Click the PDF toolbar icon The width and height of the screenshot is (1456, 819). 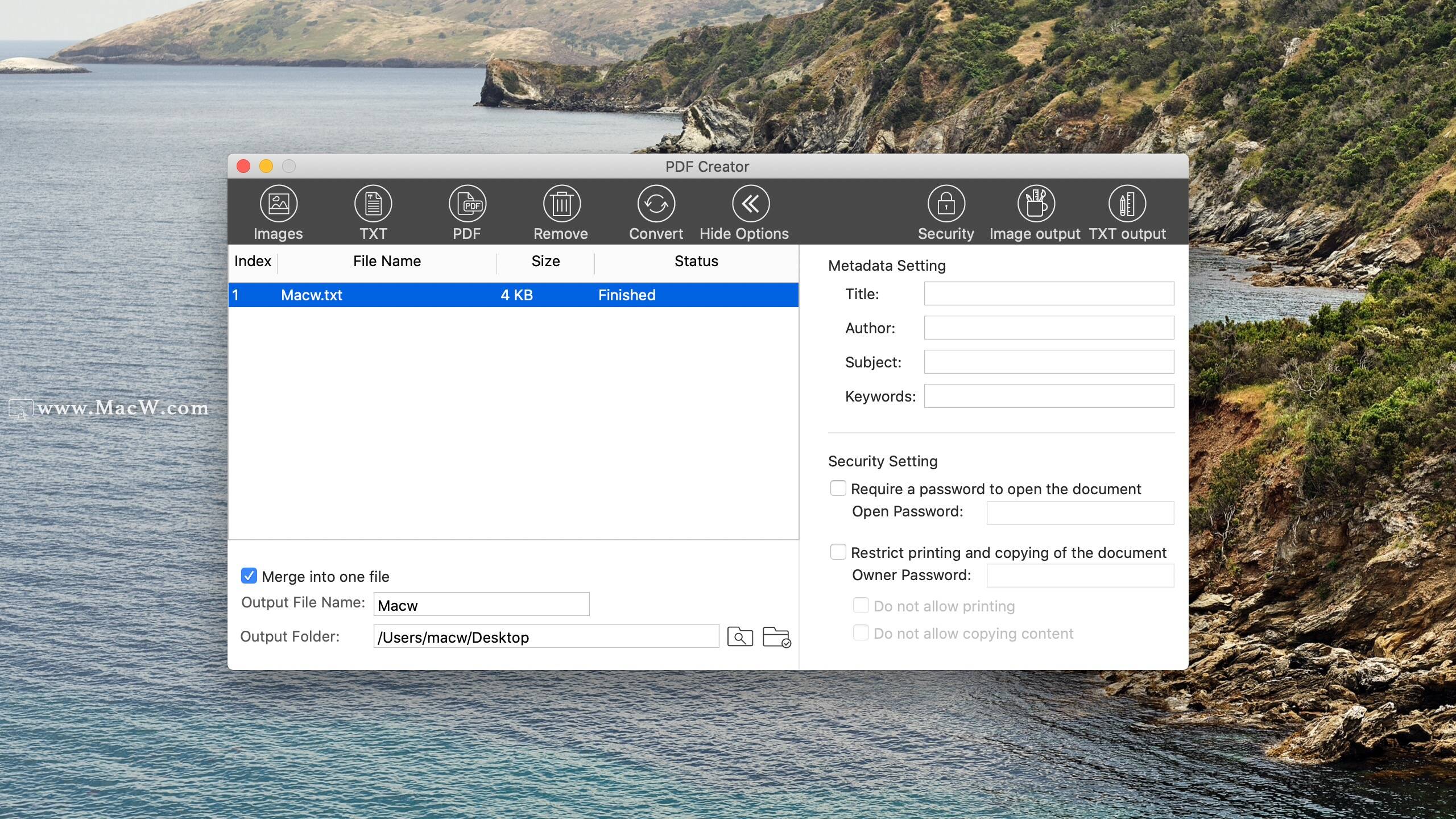click(467, 204)
